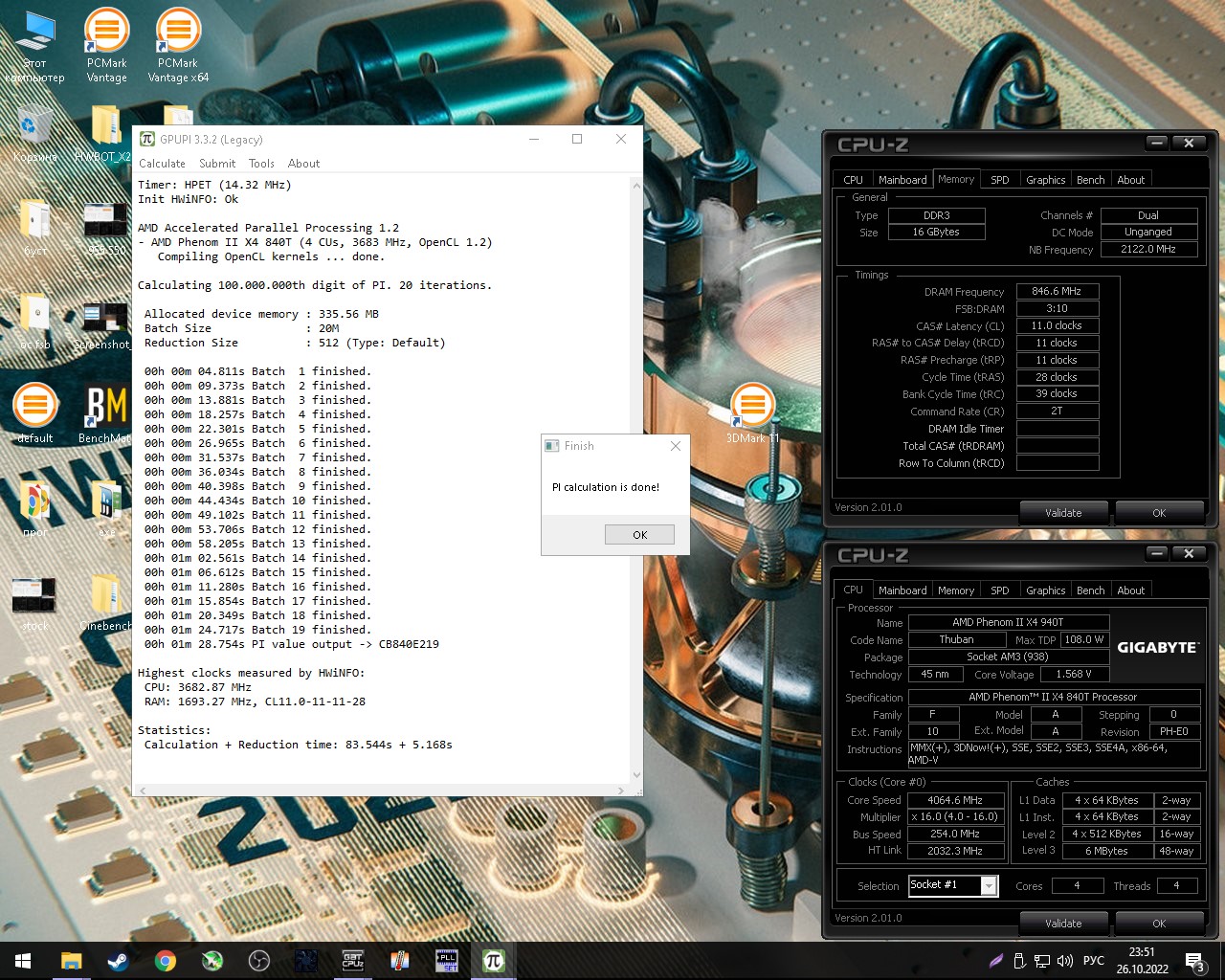
Task: Switch to Mainboard tab in the lower CPU-Z window
Action: pyautogui.click(x=902, y=590)
